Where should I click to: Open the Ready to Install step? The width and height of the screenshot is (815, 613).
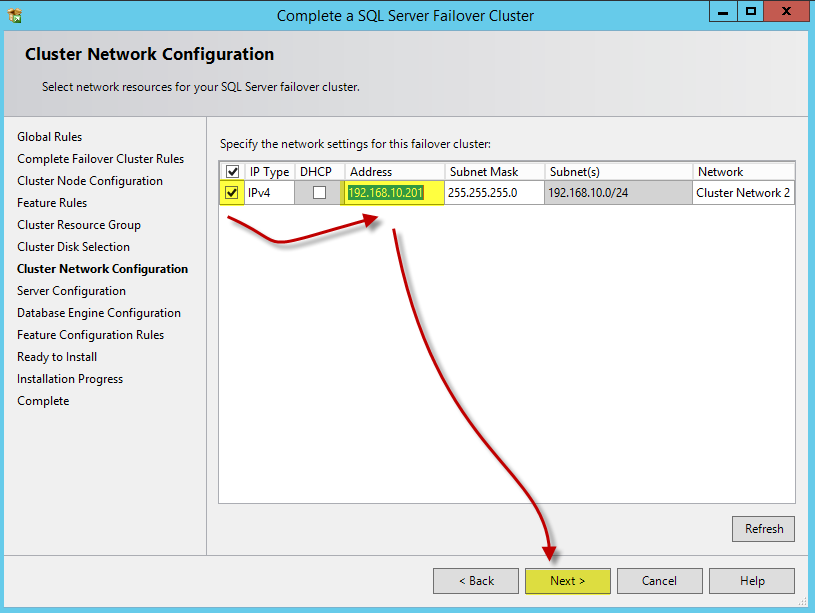click(57, 357)
